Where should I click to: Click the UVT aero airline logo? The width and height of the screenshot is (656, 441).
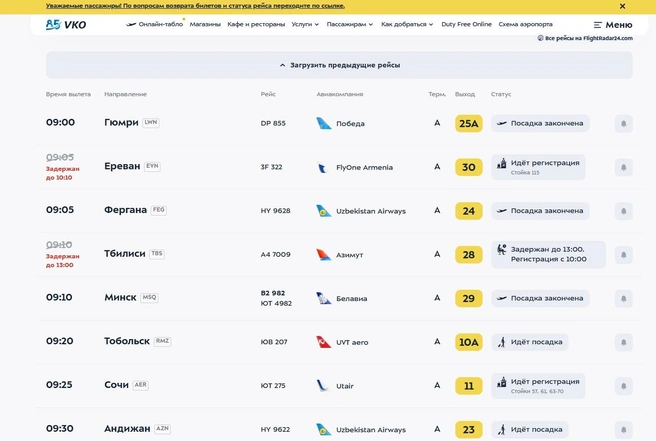point(323,342)
